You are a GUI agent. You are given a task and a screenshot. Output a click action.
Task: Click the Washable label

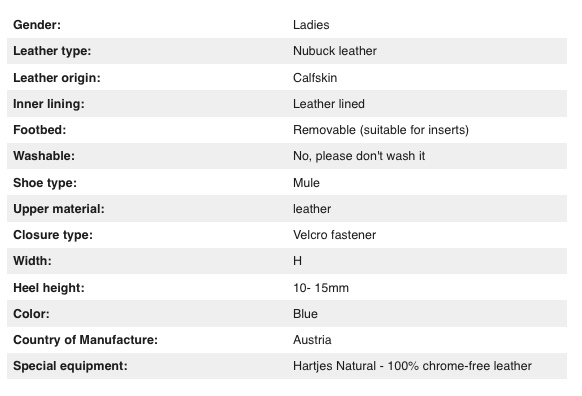pyautogui.click(x=44, y=156)
